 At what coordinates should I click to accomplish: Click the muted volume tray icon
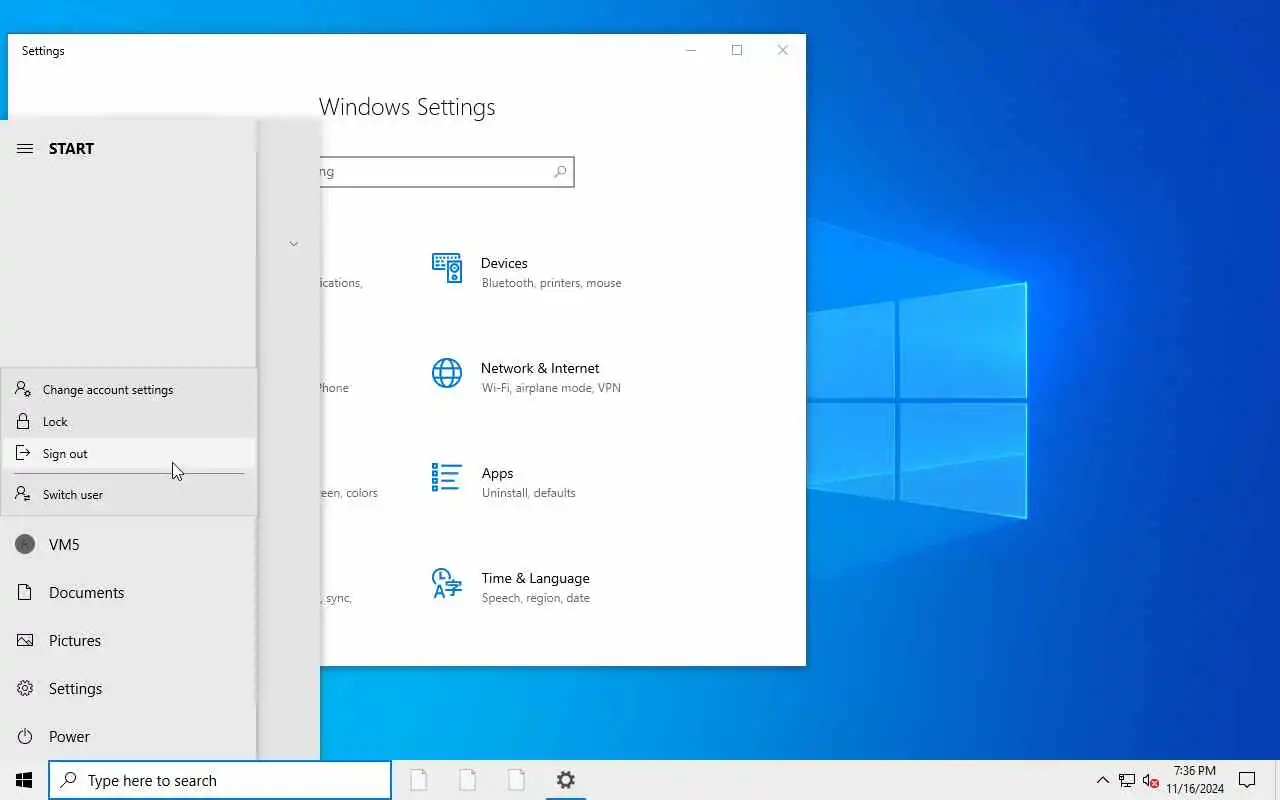(1150, 780)
